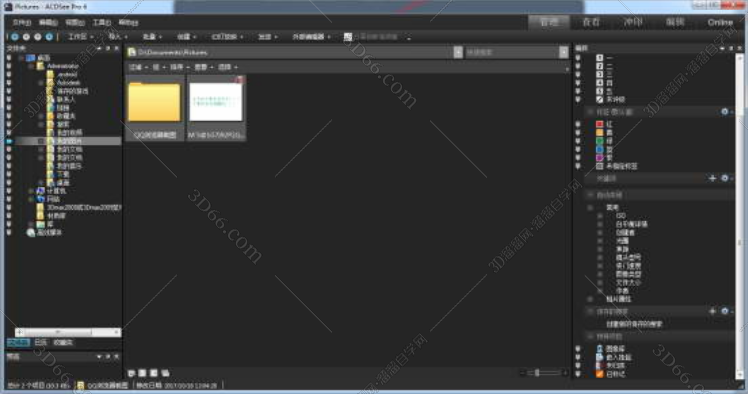Open the 工具 menu
Viewport: 748px width, 394px height.
click(x=102, y=22)
